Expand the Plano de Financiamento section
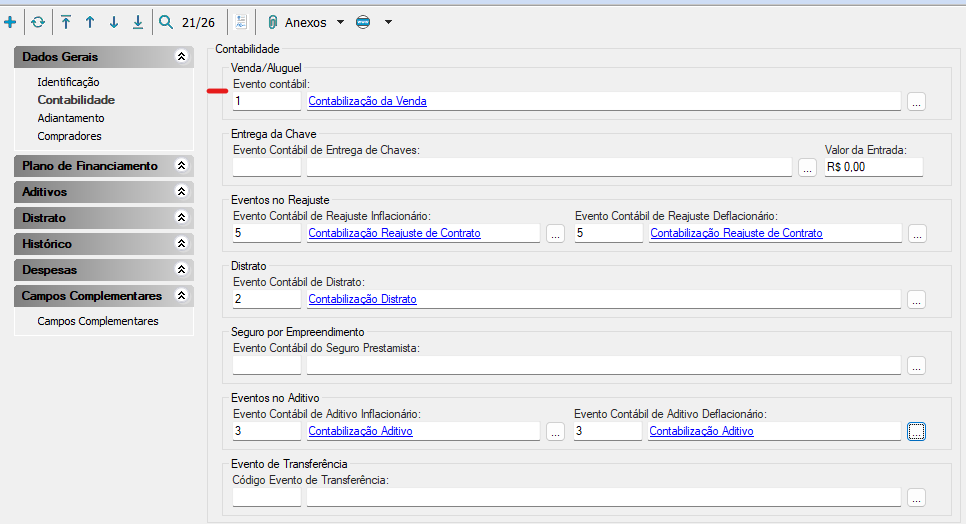This screenshot has width=966, height=524. coord(181,166)
